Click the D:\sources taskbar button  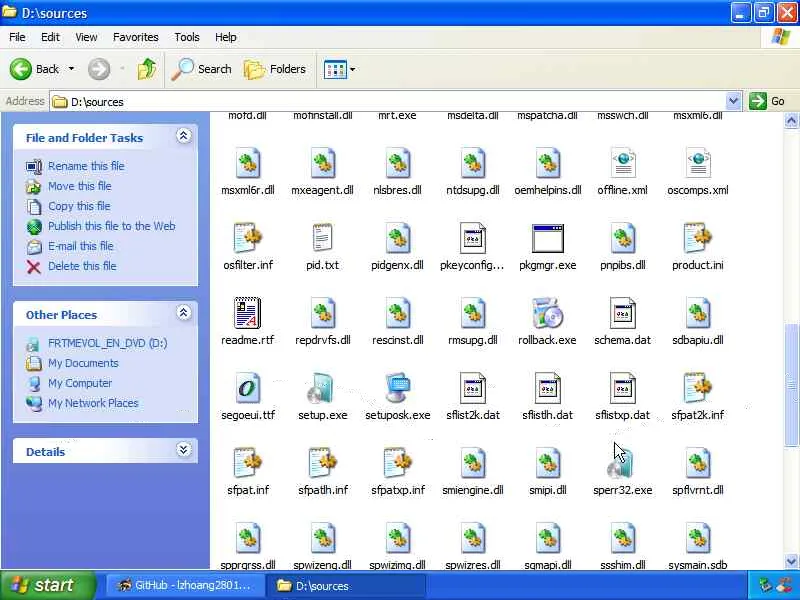(346, 585)
